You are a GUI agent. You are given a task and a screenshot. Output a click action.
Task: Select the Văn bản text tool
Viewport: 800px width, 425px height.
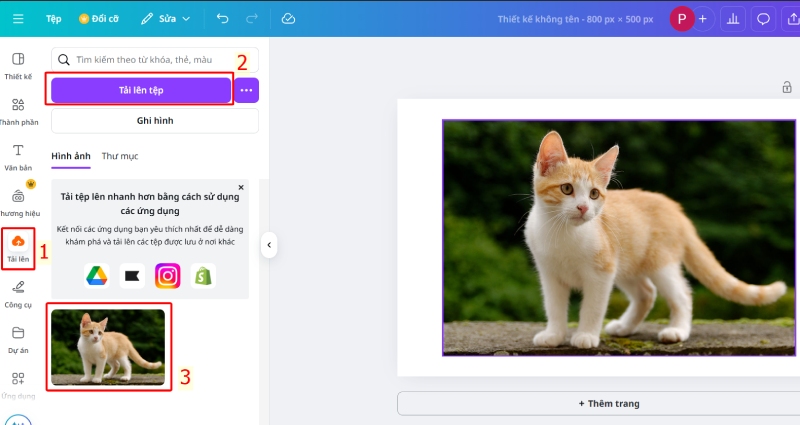coord(18,156)
